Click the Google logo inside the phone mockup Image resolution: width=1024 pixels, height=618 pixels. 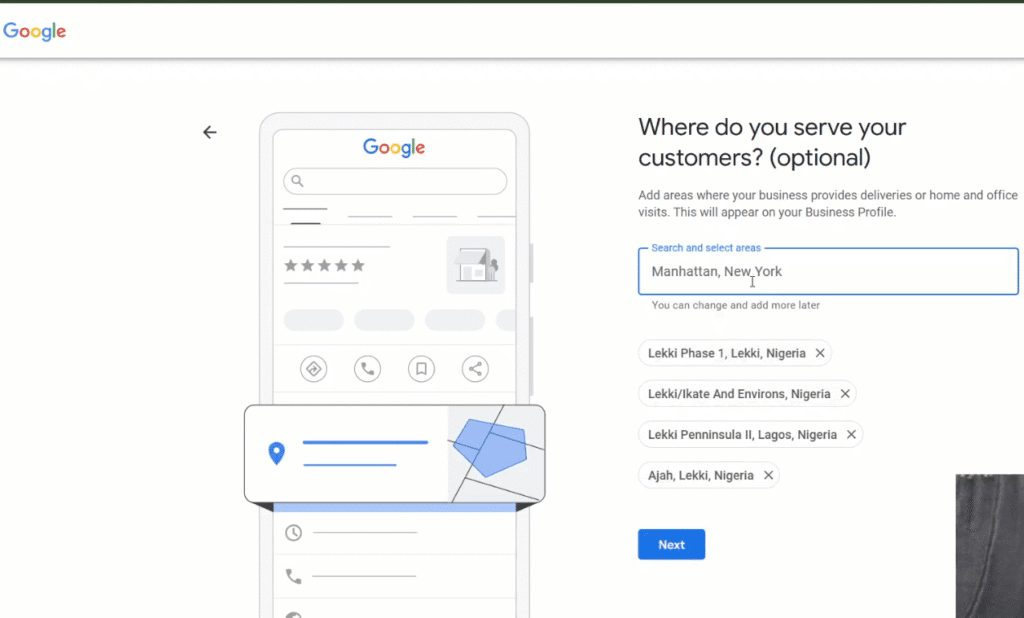click(x=393, y=147)
